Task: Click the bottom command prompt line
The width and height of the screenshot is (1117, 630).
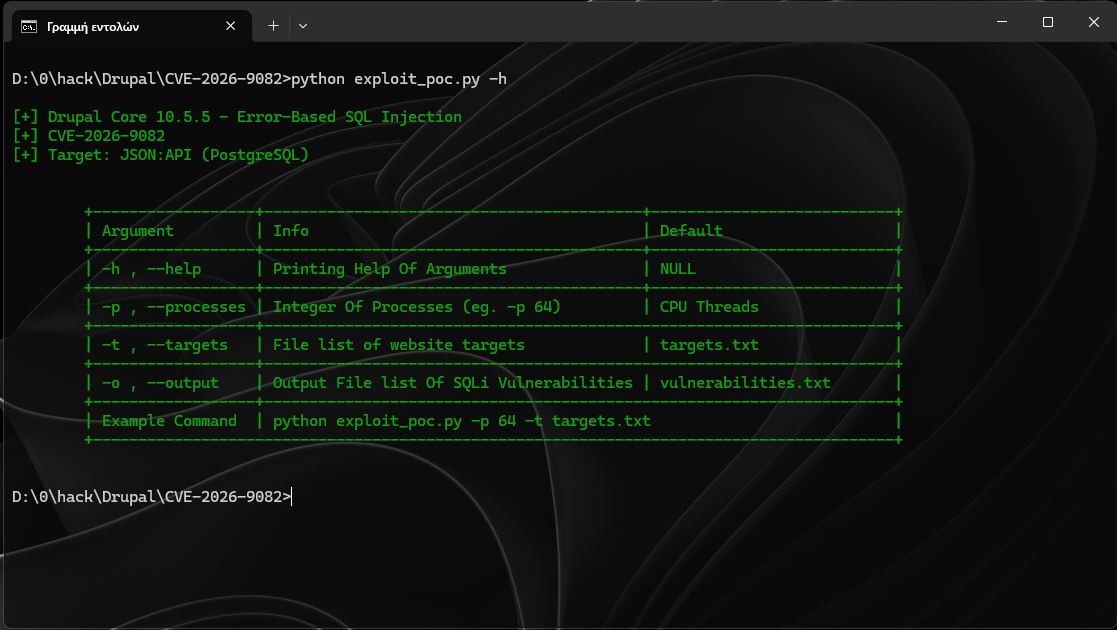Action: tap(152, 497)
